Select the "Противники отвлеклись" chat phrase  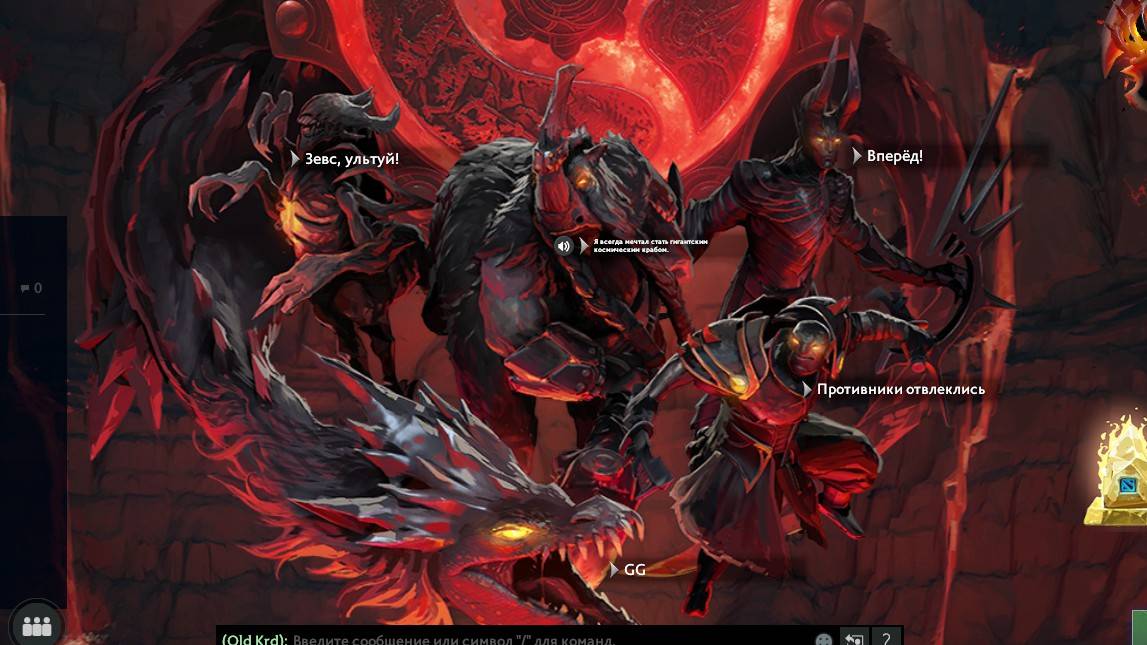[x=900, y=389]
